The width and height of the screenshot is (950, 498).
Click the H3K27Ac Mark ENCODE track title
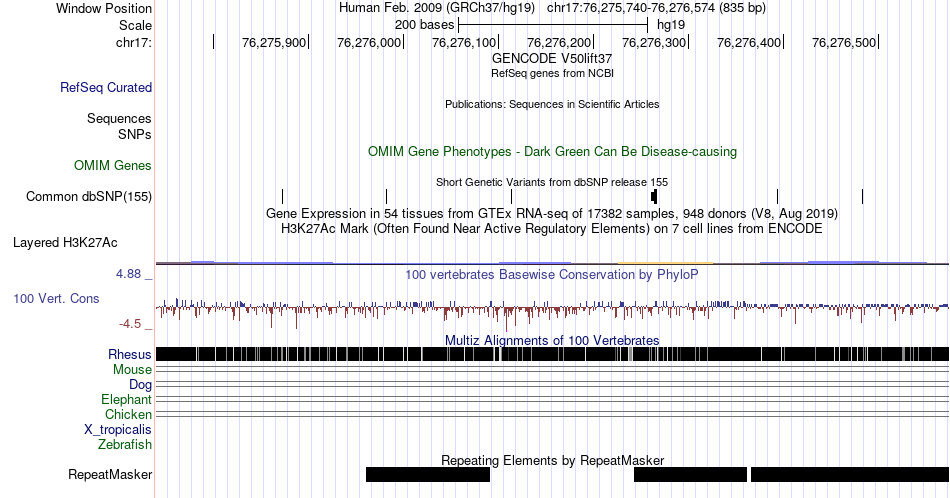[552, 228]
